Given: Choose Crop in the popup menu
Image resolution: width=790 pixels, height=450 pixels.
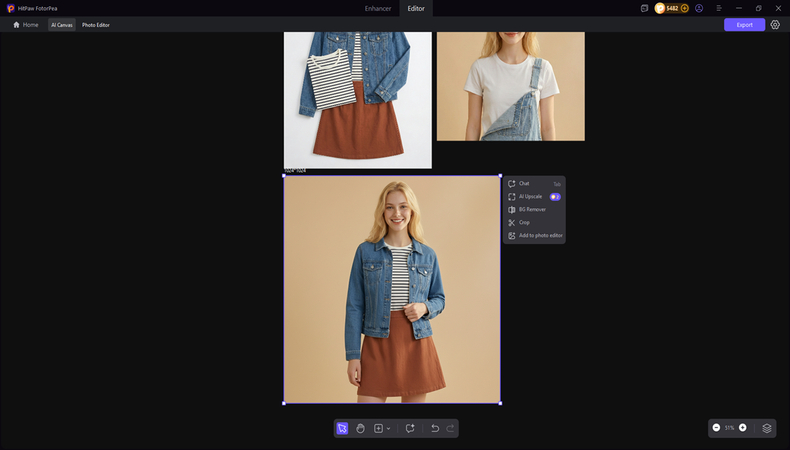Looking at the screenshot, I should [x=534, y=222].
